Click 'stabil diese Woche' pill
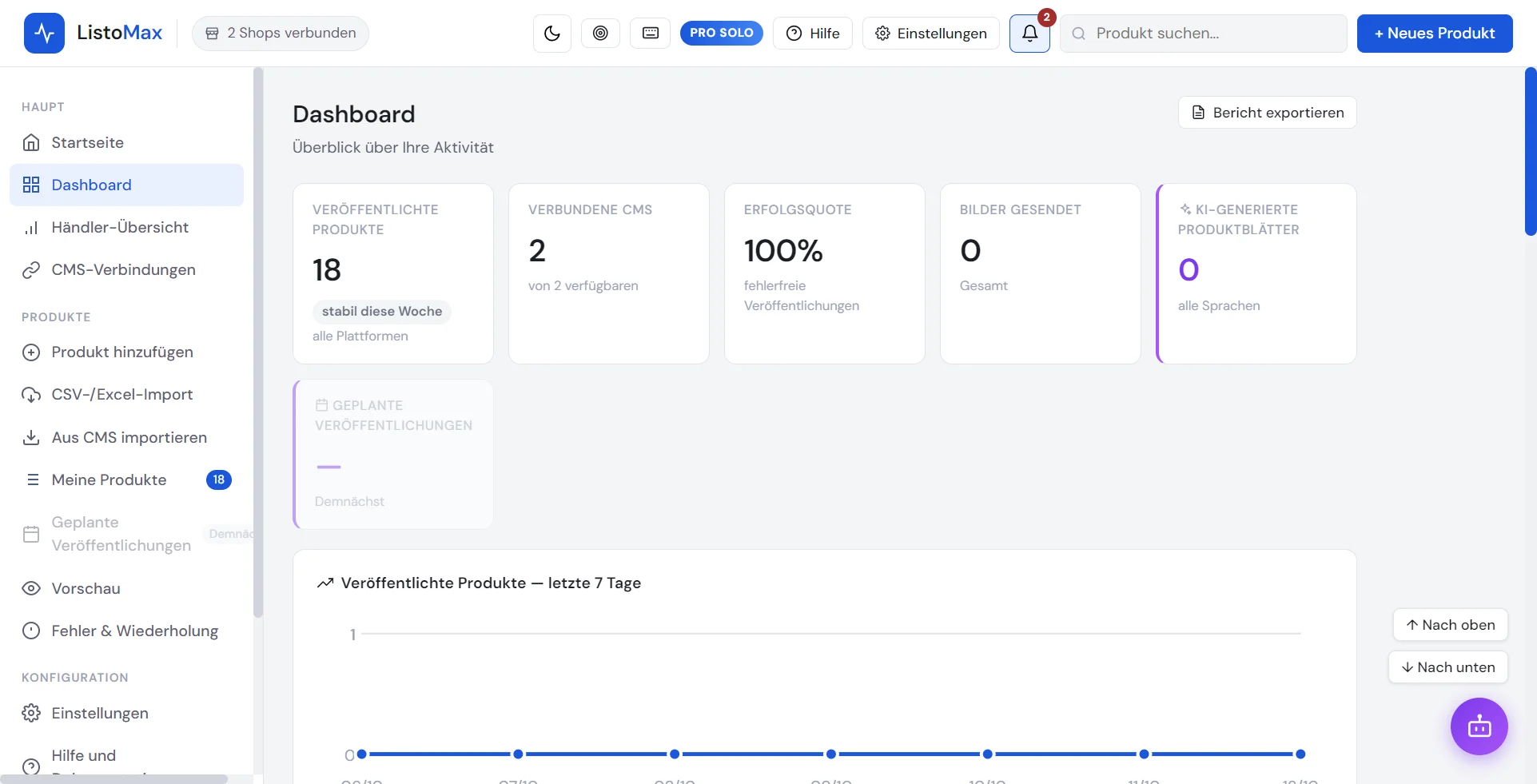This screenshot has width=1537, height=784. 382,312
